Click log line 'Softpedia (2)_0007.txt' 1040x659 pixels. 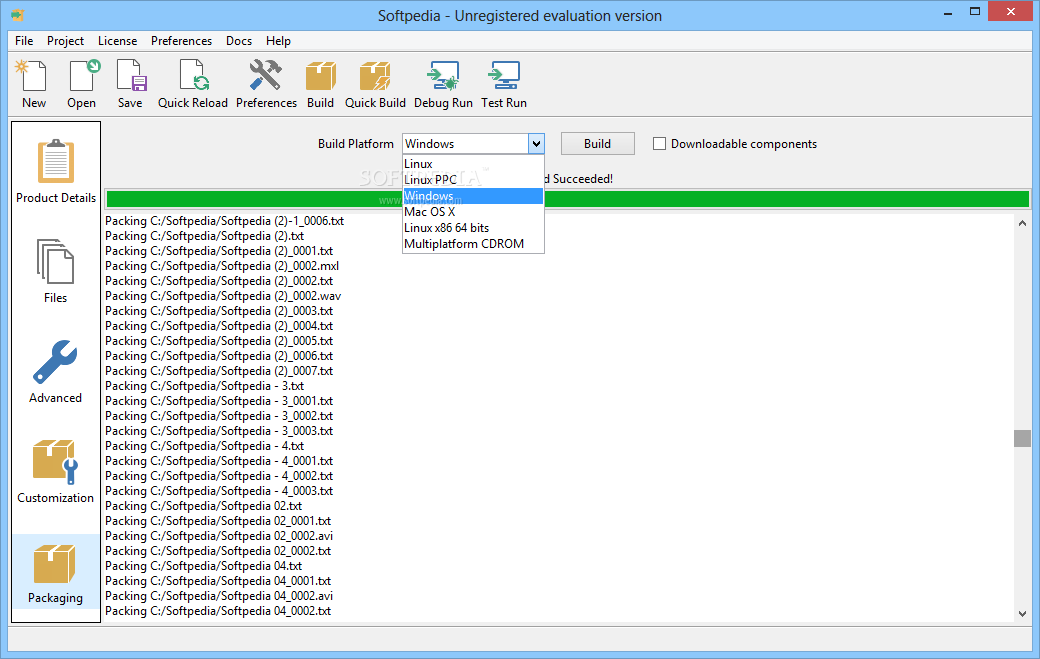pyautogui.click(x=219, y=371)
